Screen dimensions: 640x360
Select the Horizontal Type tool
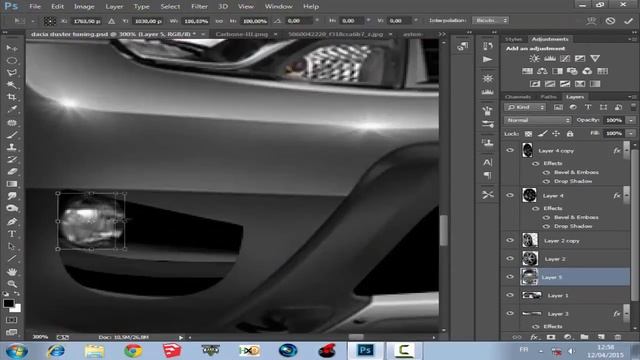click(x=11, y=234)
